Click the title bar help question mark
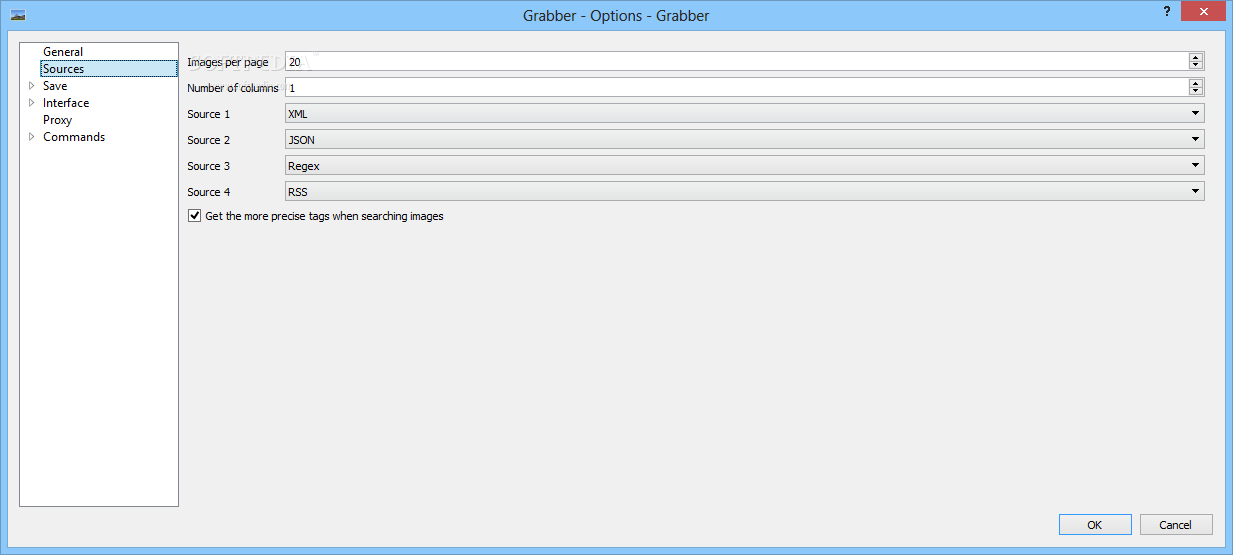The width and height of the screenshot is (1233, 555). click(x=1167, y=11)
